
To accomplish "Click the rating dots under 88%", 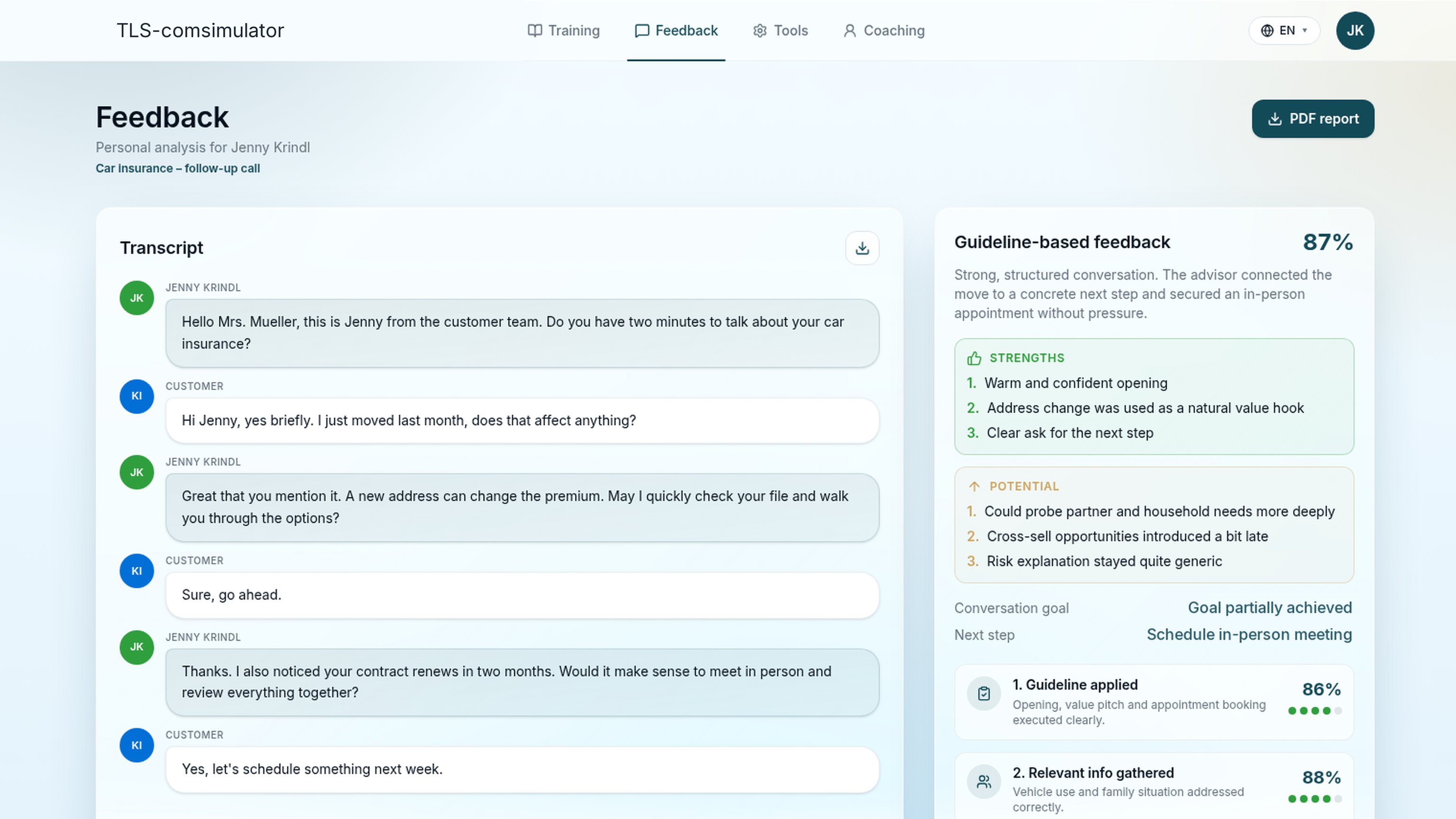I will (x=1315, y=799).
